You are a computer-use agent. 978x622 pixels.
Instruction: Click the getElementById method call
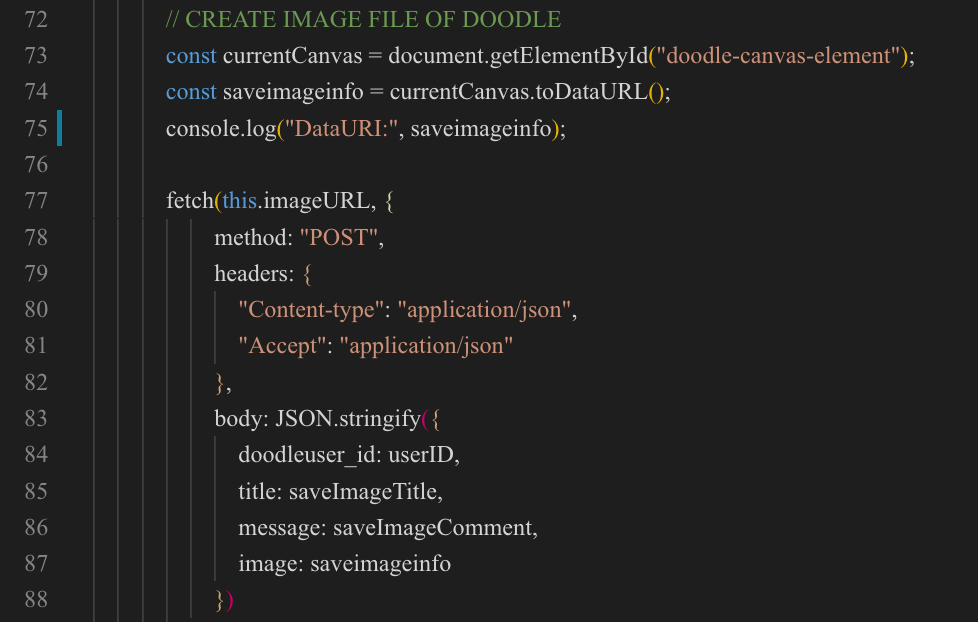[x=569, y=56]
